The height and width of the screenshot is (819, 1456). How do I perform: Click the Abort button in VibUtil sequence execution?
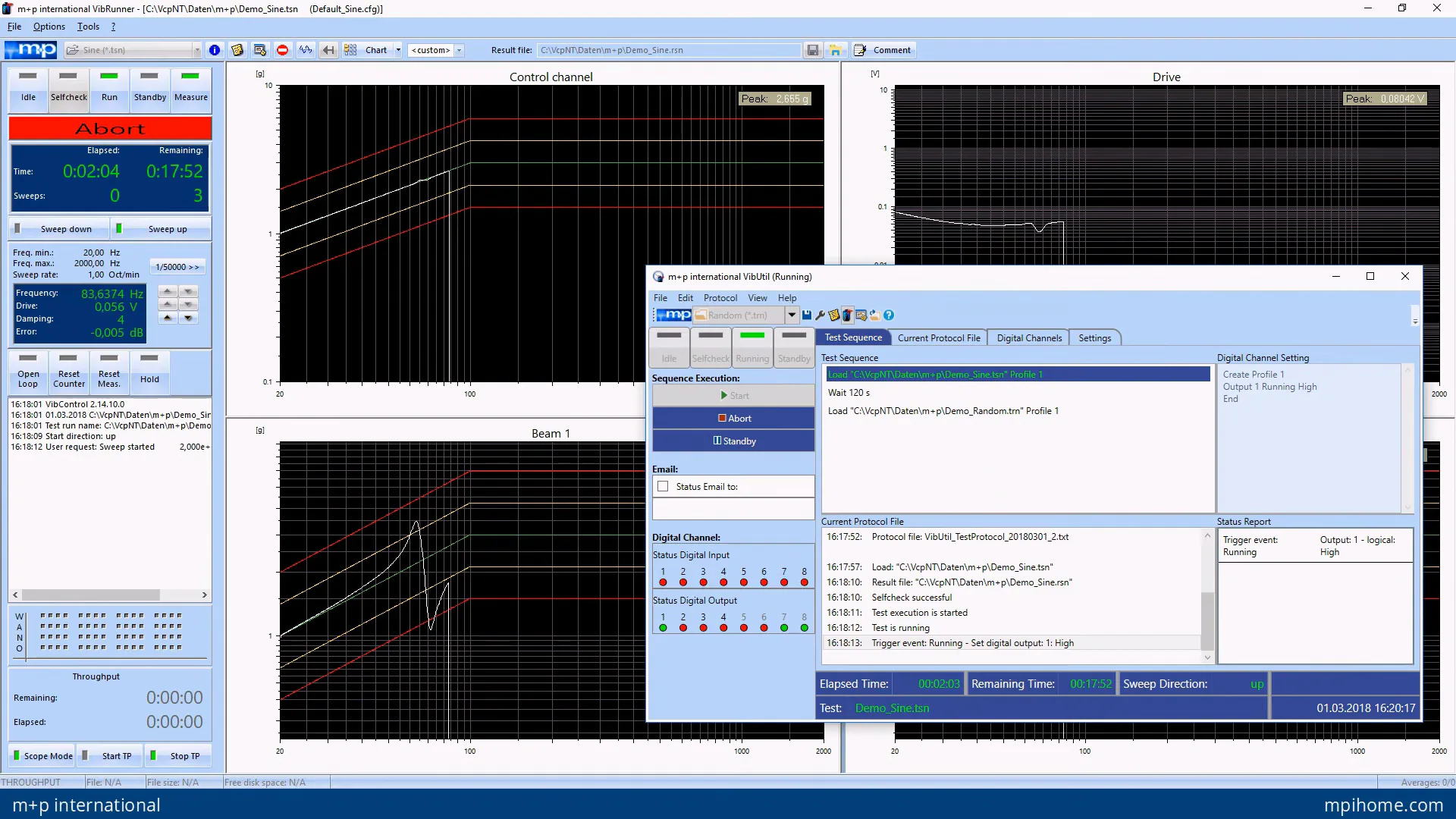tap(733, 419)
